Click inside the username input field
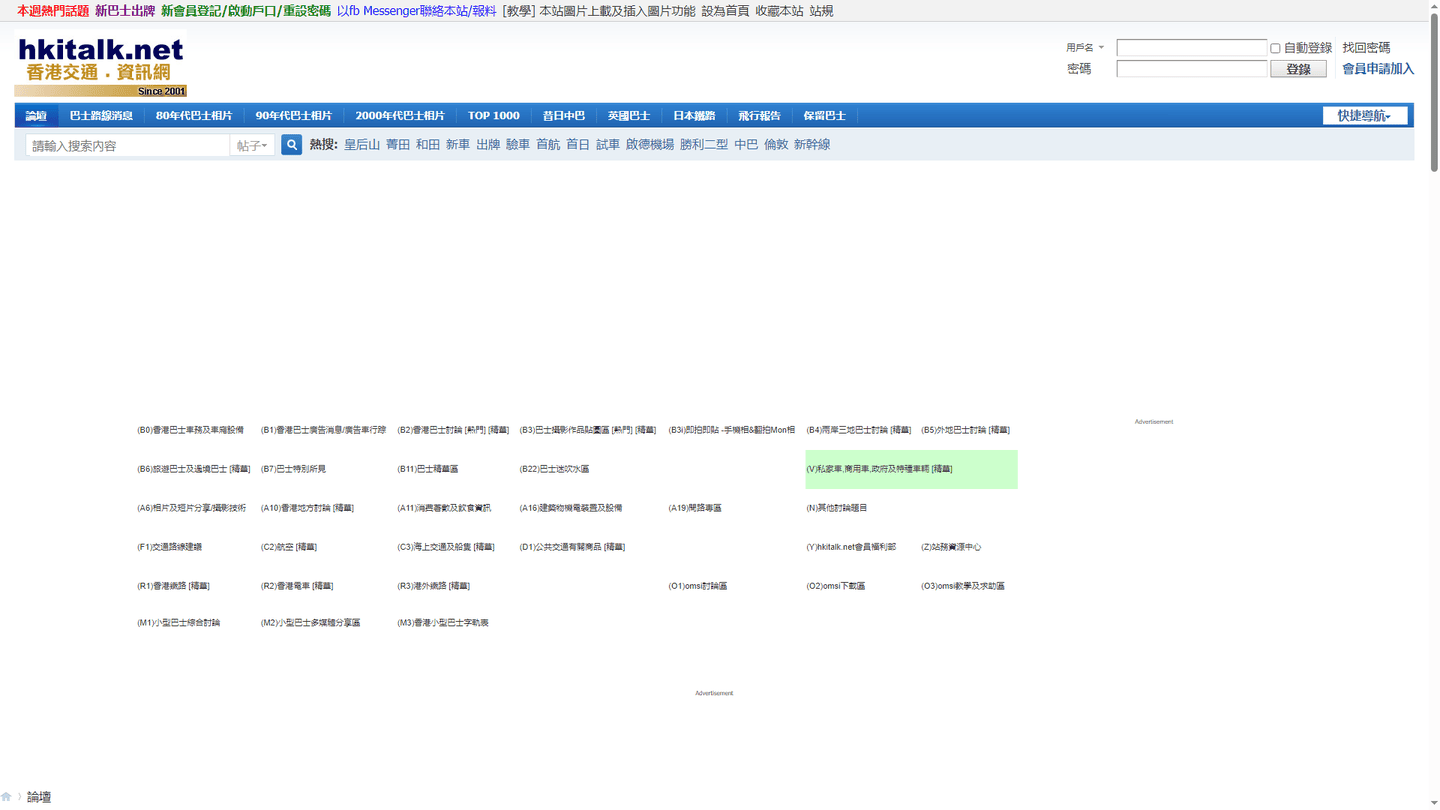The height and width of the screenshot is (810, 1440). click(x=1192, y=48)
